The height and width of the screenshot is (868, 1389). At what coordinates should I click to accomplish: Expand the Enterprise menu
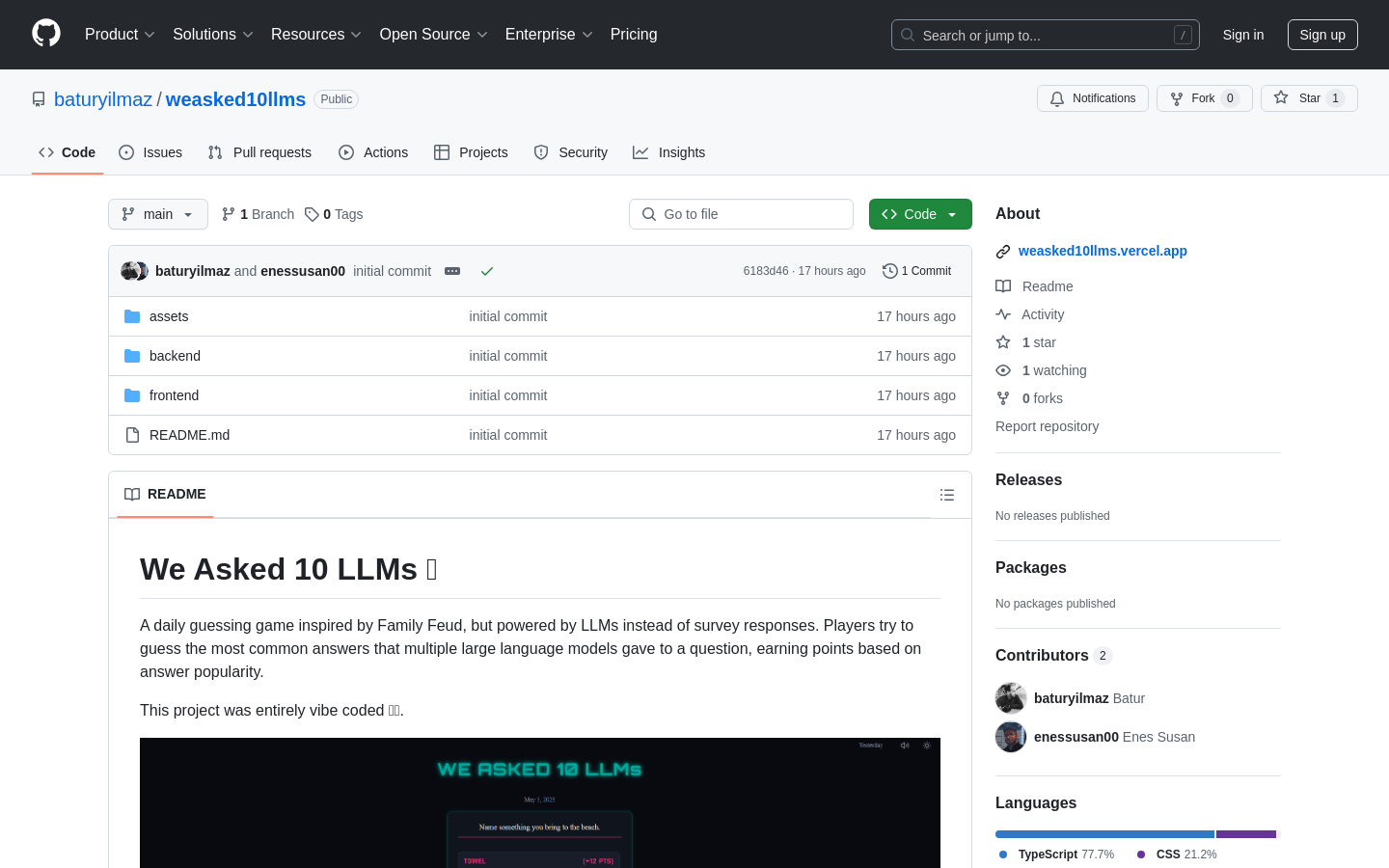[549, 35]
